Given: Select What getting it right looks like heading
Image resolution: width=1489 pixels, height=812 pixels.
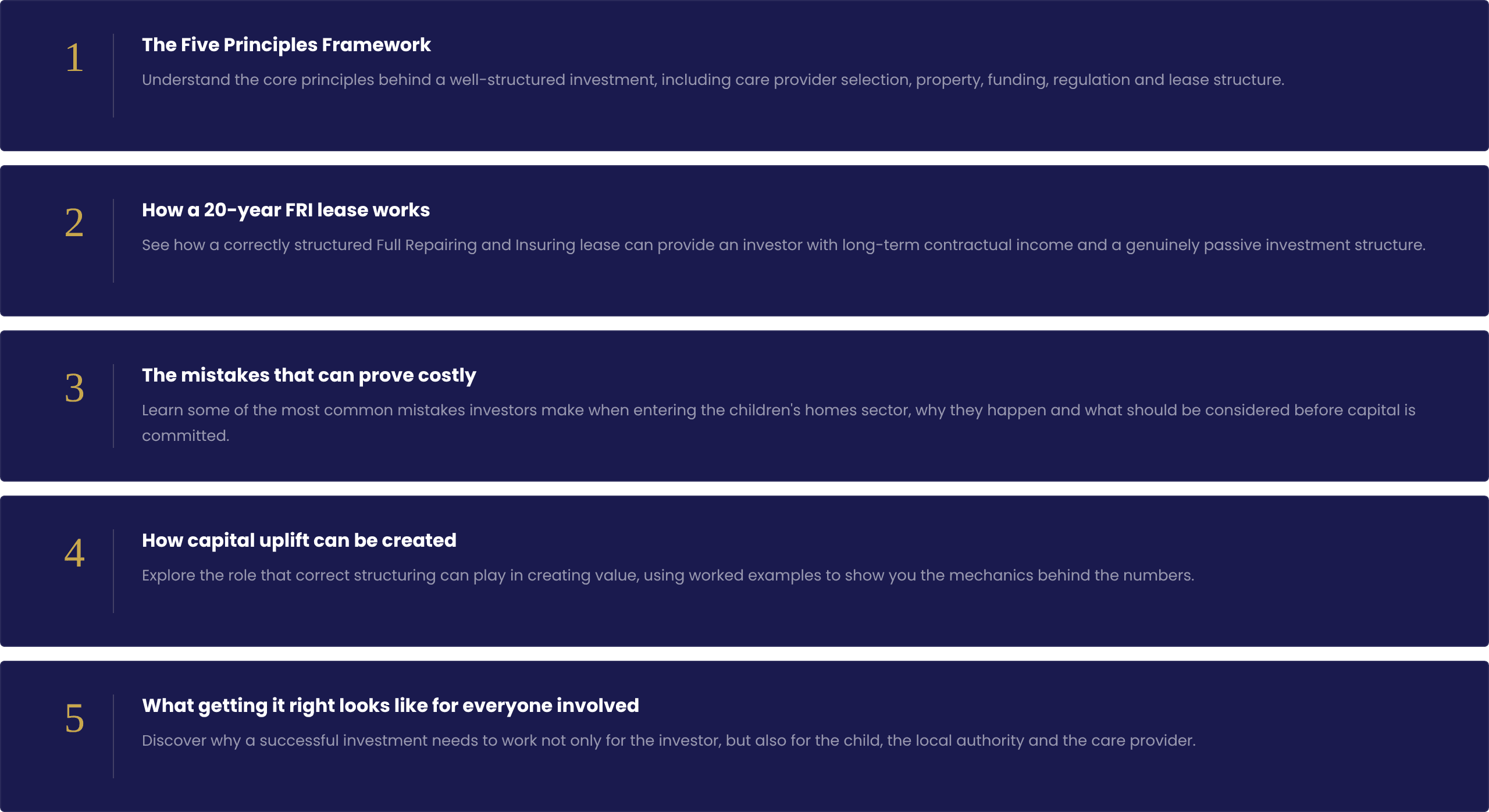Looking at the screenshot, I should pos(390,706).
